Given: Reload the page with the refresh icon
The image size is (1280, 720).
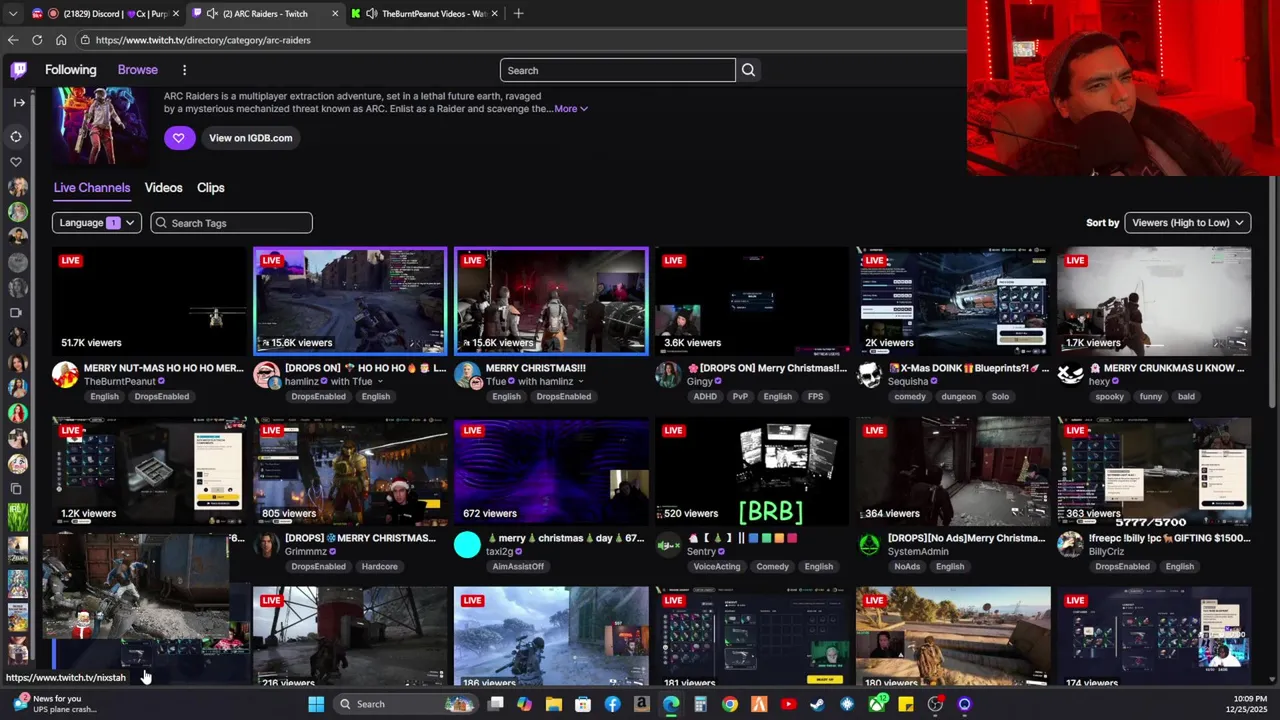Looking at the screenshot, I should coord(37,40).
